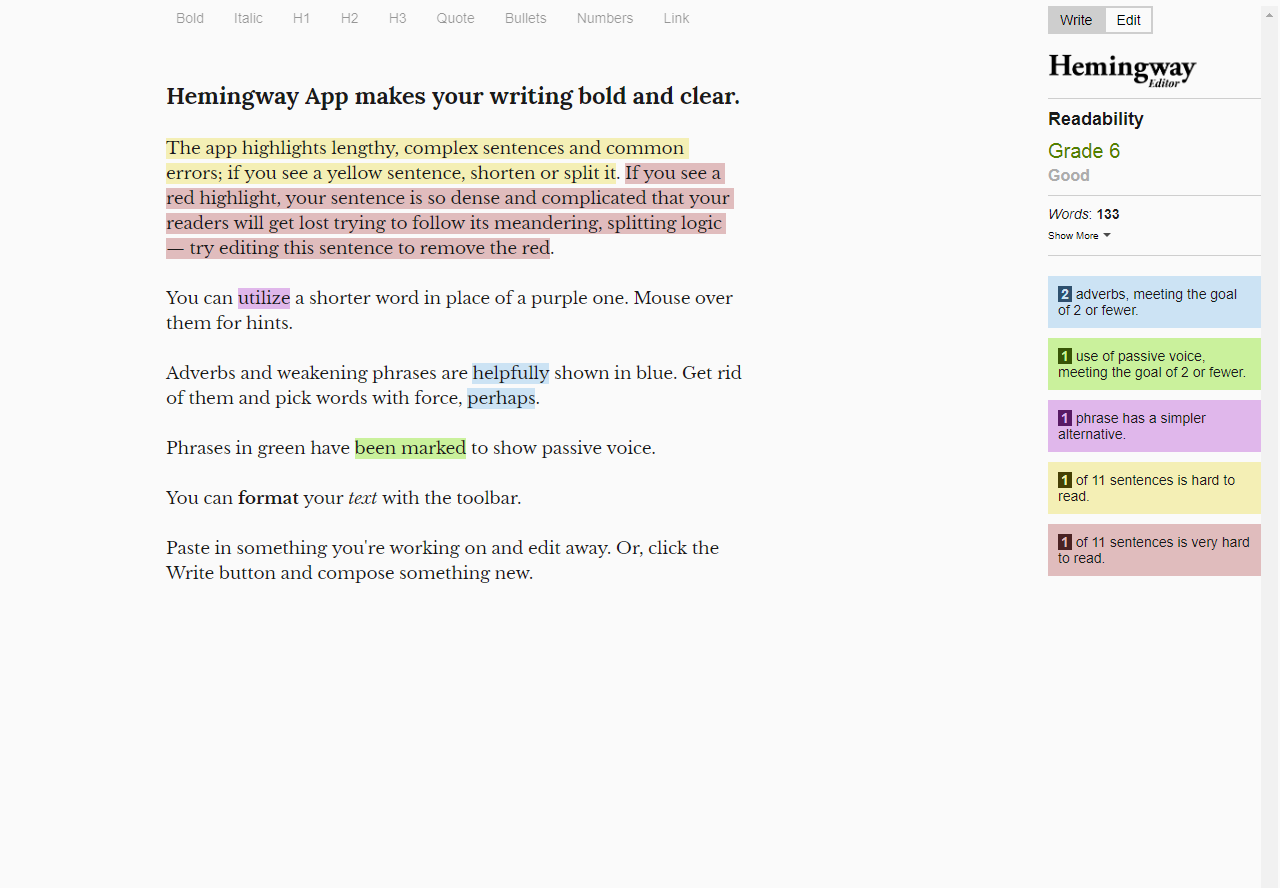Viewport: 1280px width, 888px height.
Task: Click the blue highlighted word perhaps
Action: point(501,398)
